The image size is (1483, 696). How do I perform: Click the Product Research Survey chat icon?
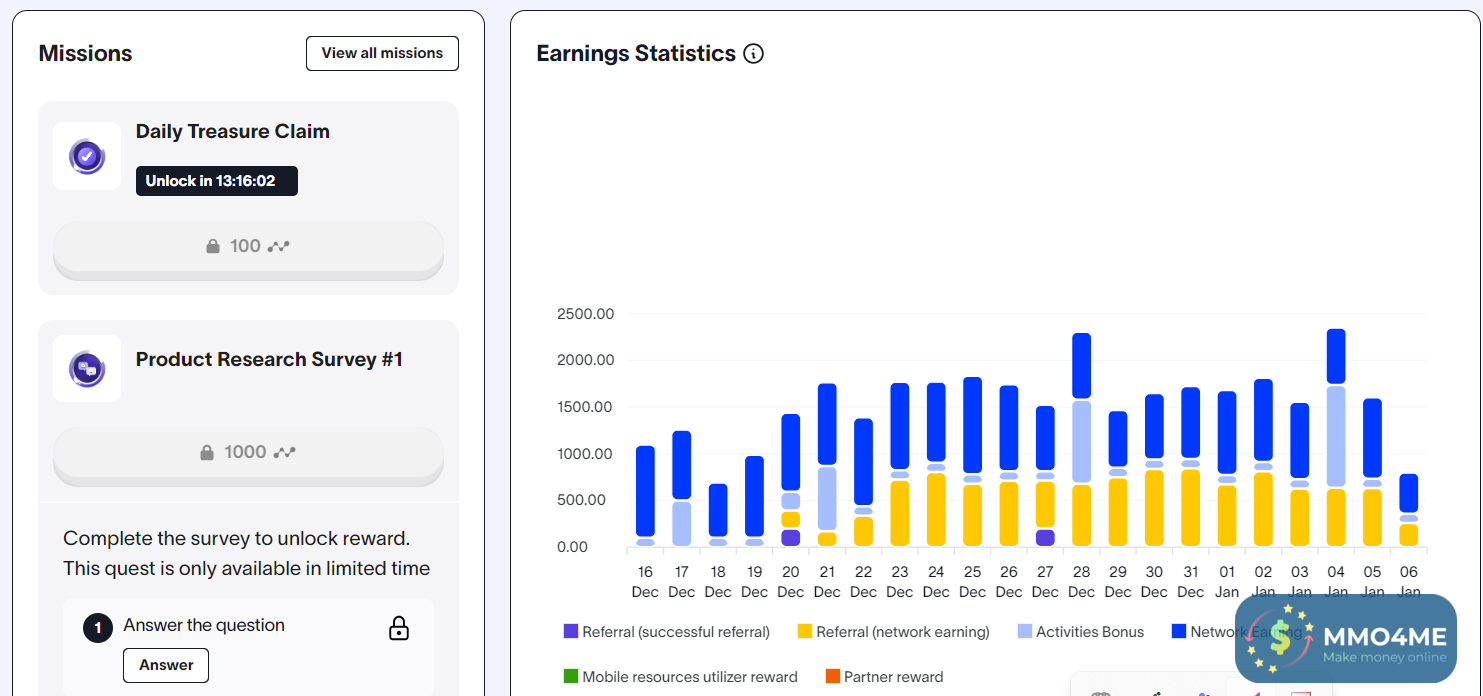87,369
